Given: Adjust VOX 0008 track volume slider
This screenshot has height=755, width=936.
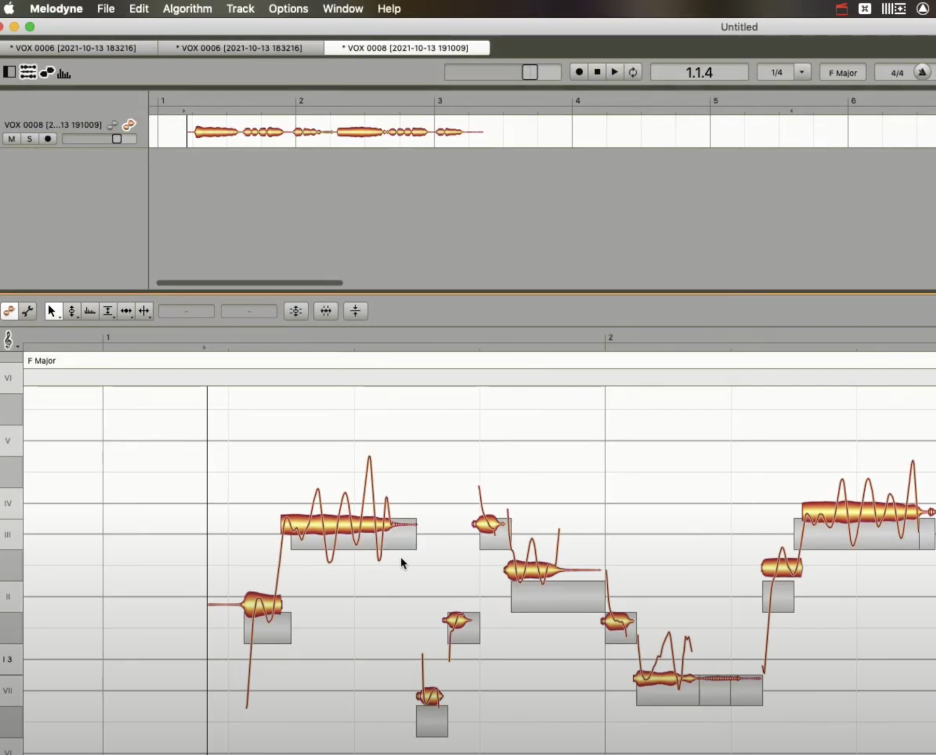Looking at the screenshot, I should tap(117, 139).
